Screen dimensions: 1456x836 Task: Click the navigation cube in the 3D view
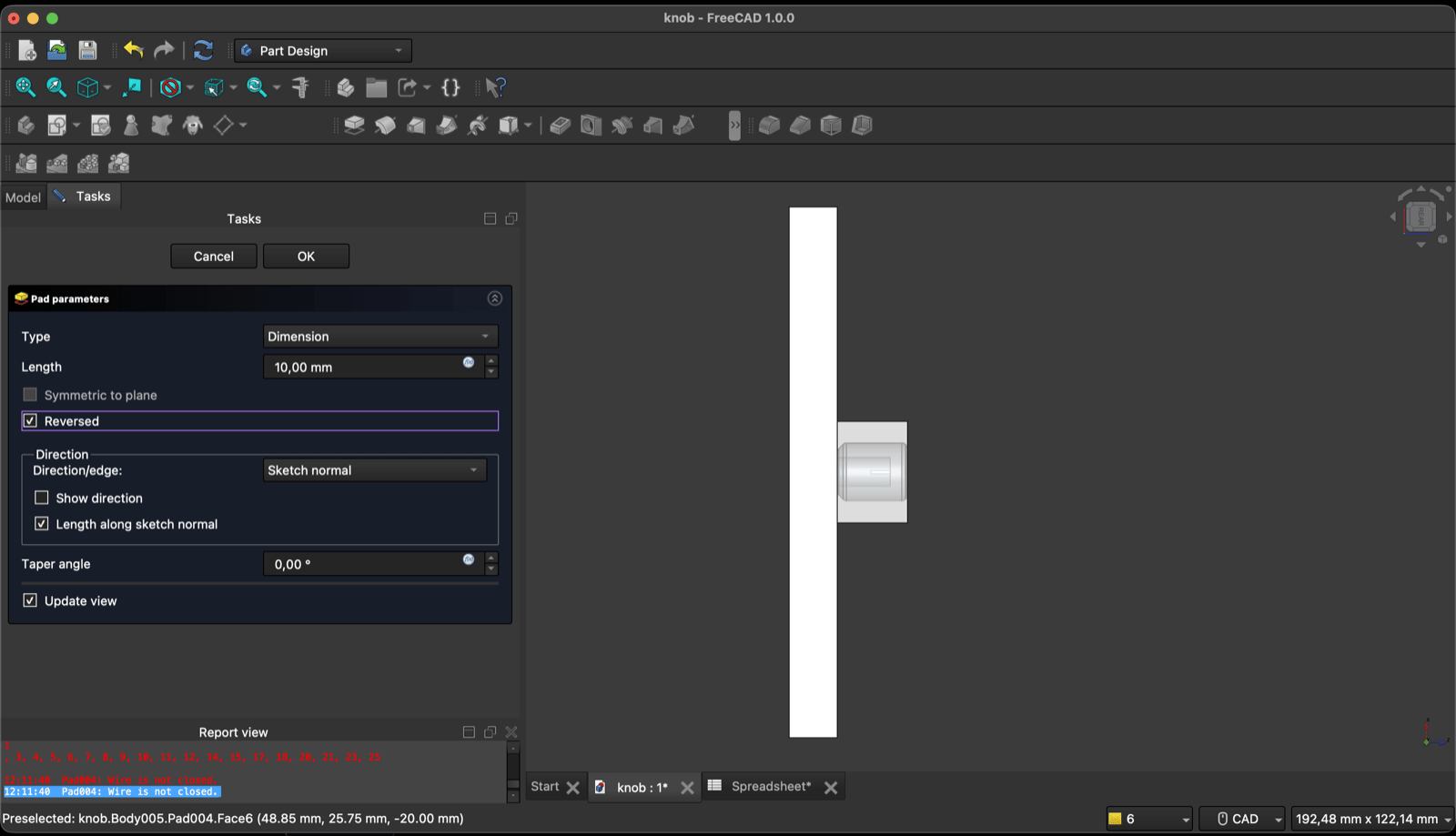(x=1421, y=217)
